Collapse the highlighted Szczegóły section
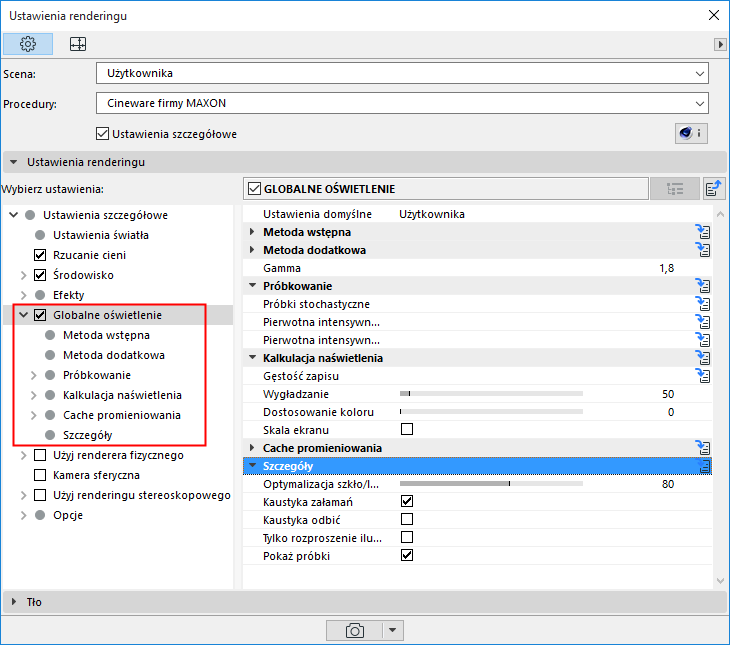 [x=252, y=465]
